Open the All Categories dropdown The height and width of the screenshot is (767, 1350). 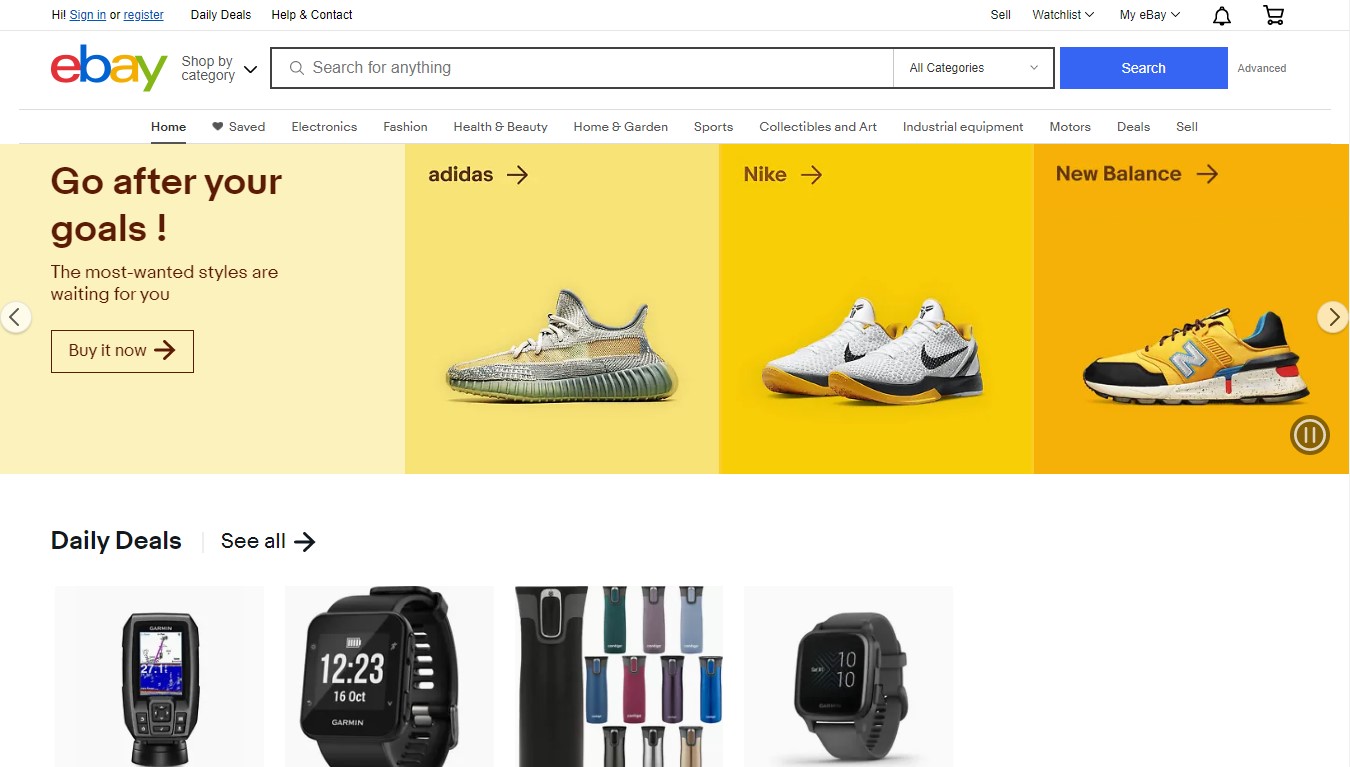973,68
